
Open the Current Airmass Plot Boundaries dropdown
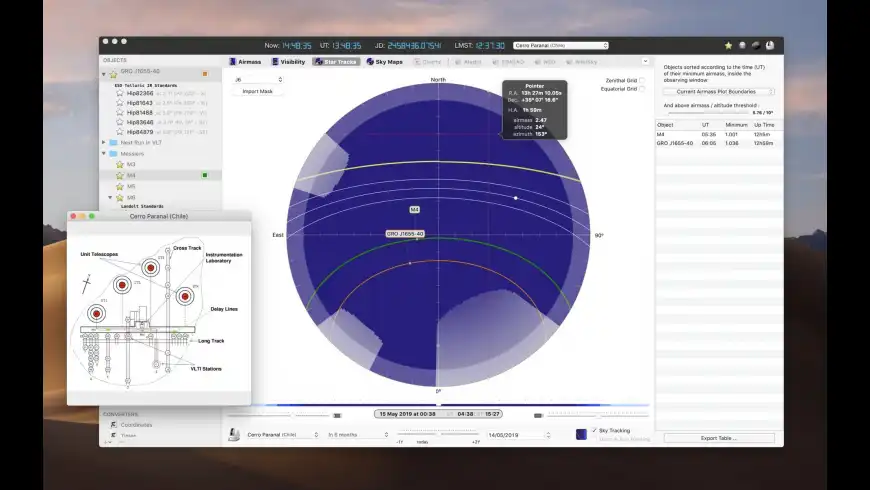[x=718, y=91]
